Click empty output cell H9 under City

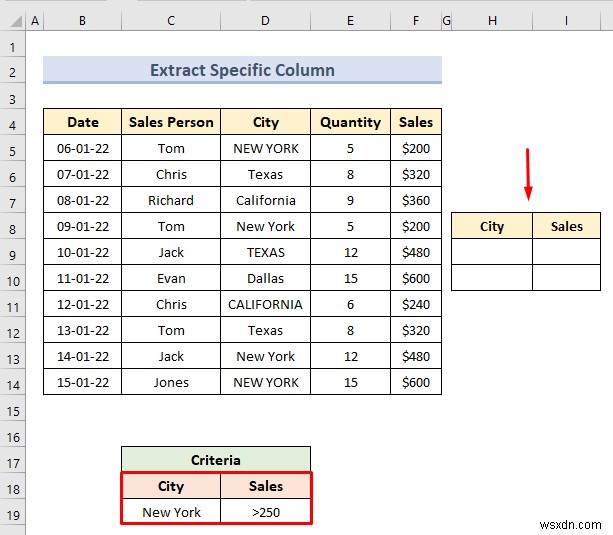(x=492, y=252)
